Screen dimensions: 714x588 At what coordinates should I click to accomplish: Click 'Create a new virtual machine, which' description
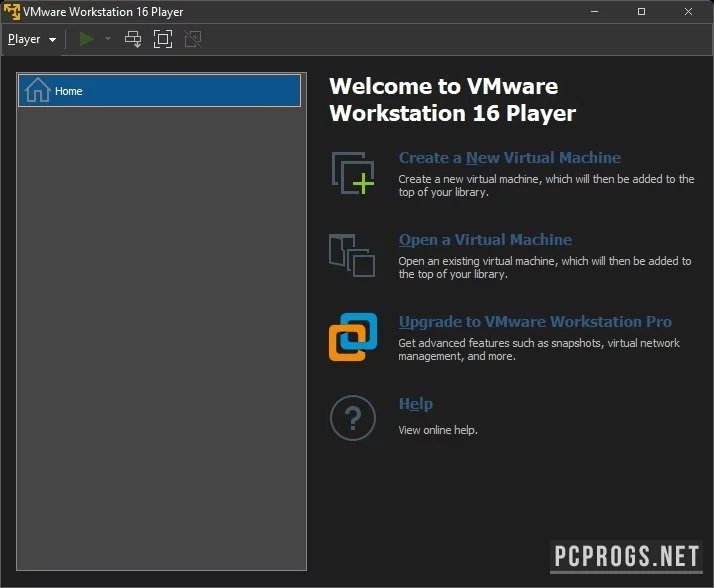(546, 185)
